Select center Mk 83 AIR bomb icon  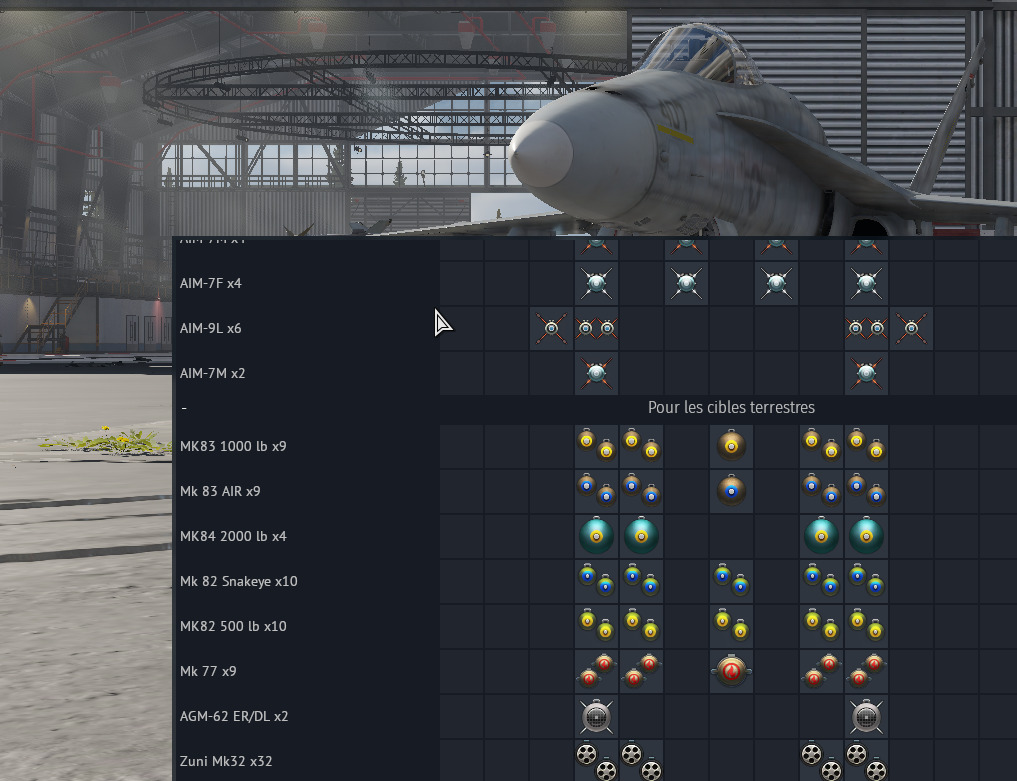click(x=731, y=491)
